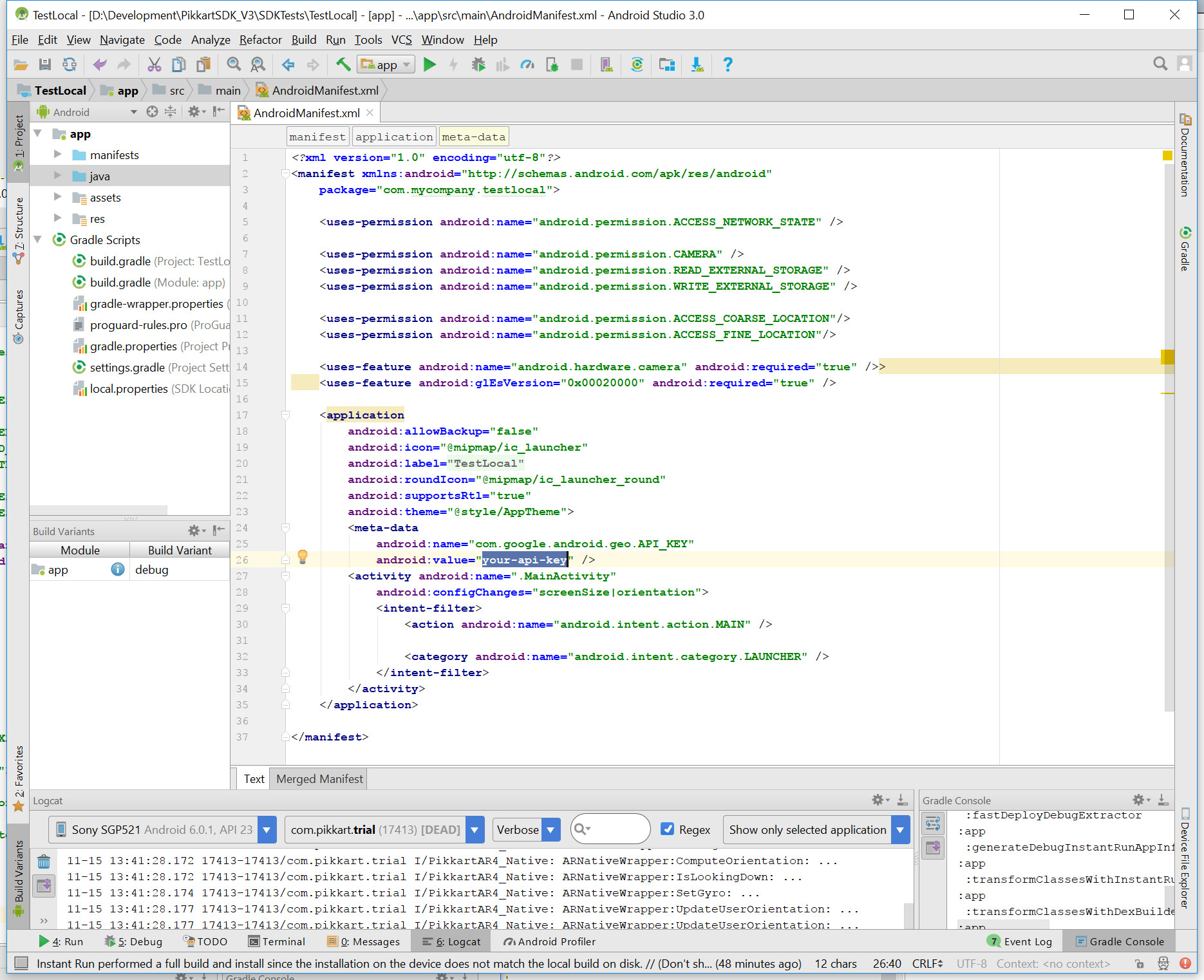1204x980 pixels.
Task: Click the Navigate Back arrow
Action: (288, 64)
